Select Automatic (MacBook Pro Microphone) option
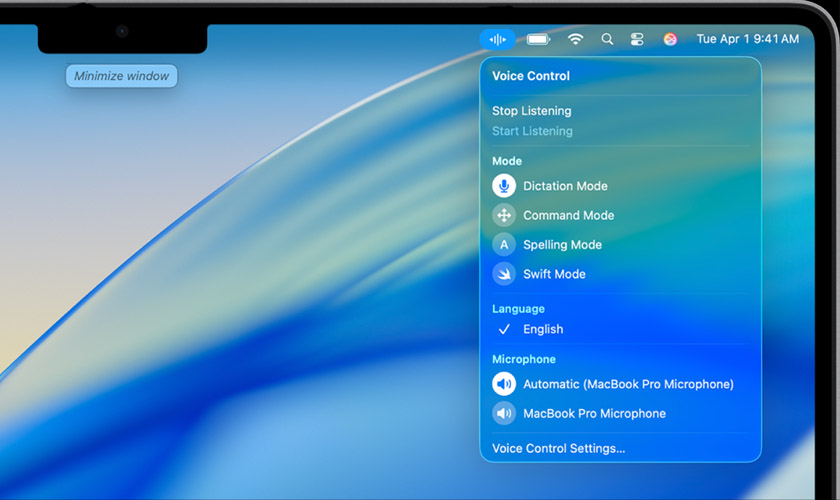This screenshot has width=840, height=500. click(620, 384)
